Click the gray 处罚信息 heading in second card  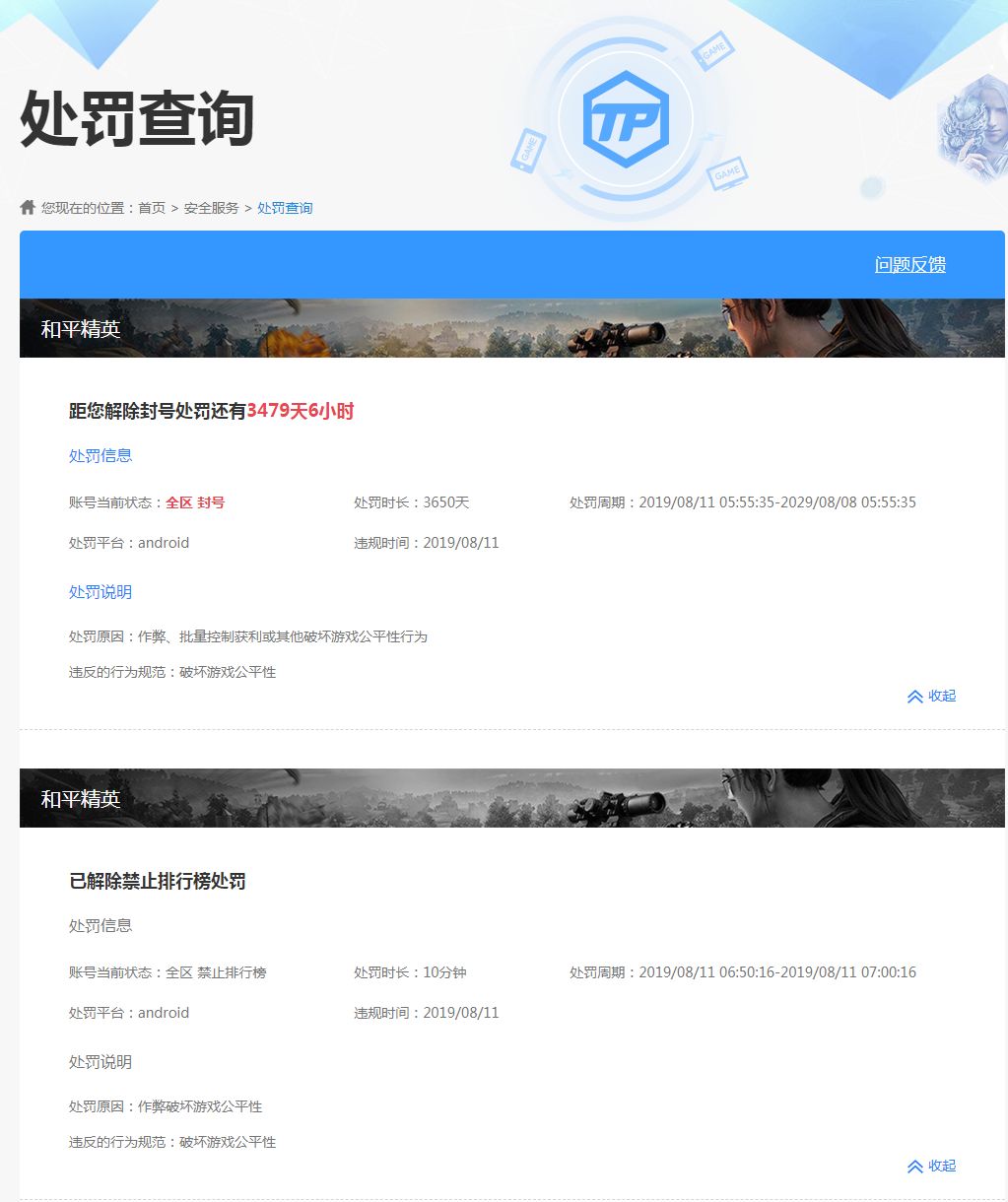(101, 925)
